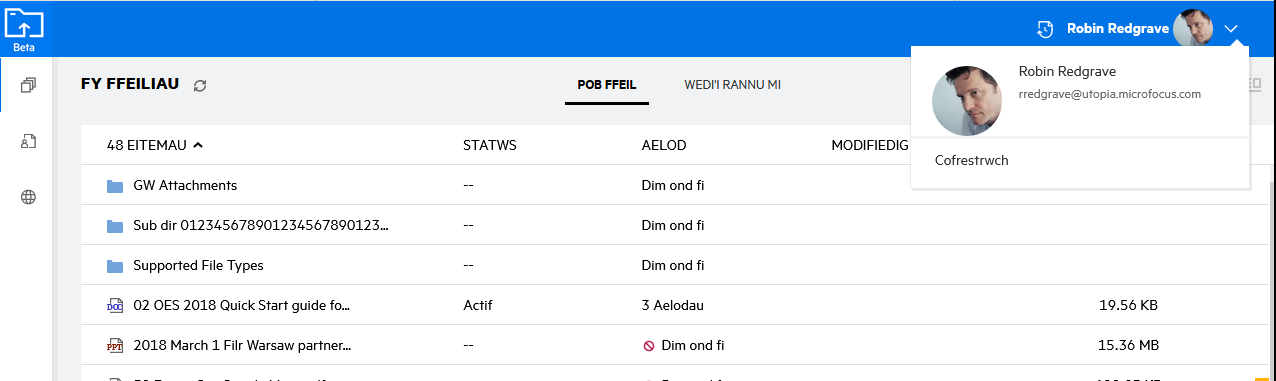Open My Files from the sidebar icon
The width and height of the screenshot is (1276, 381).
pos(28,86)
